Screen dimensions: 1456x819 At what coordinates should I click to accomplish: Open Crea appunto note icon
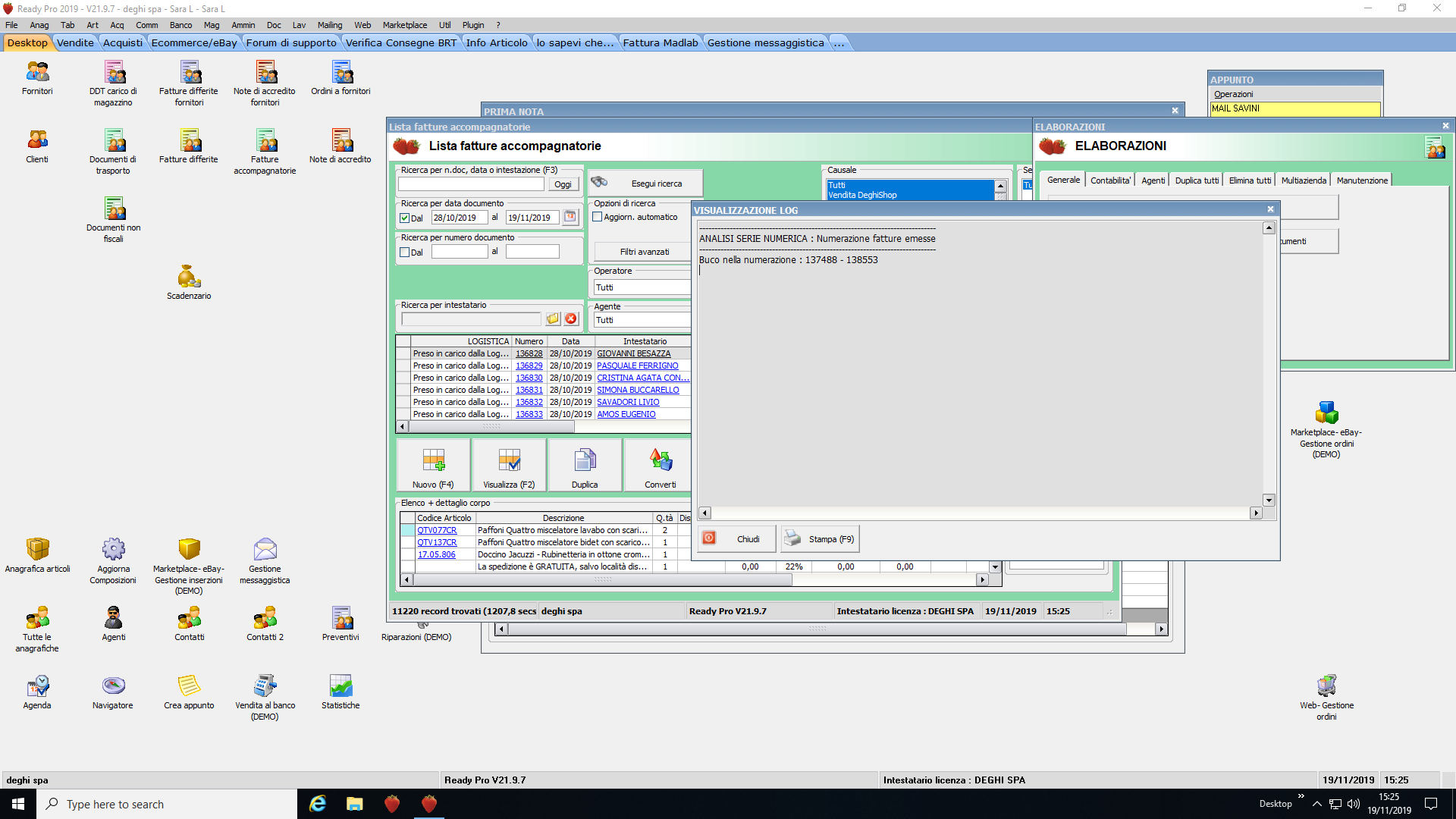[189, 692]
